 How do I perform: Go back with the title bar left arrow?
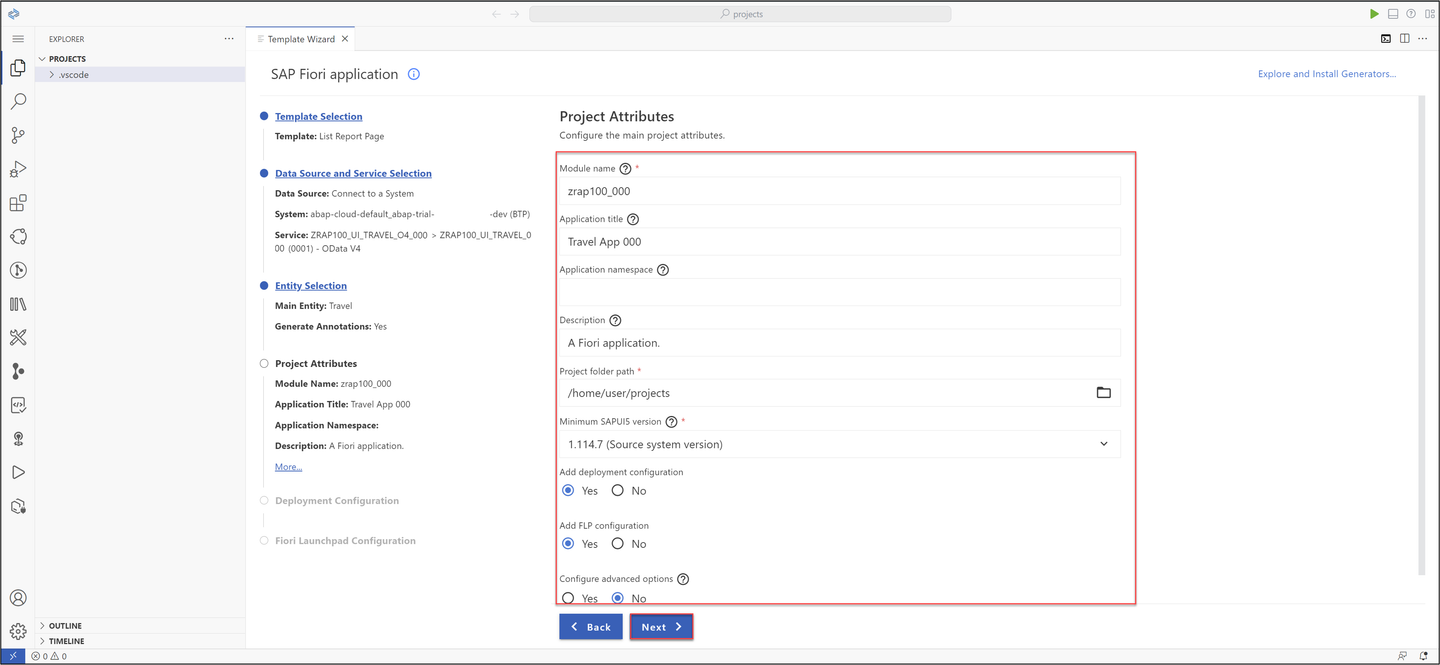click(x=497, y=14)
